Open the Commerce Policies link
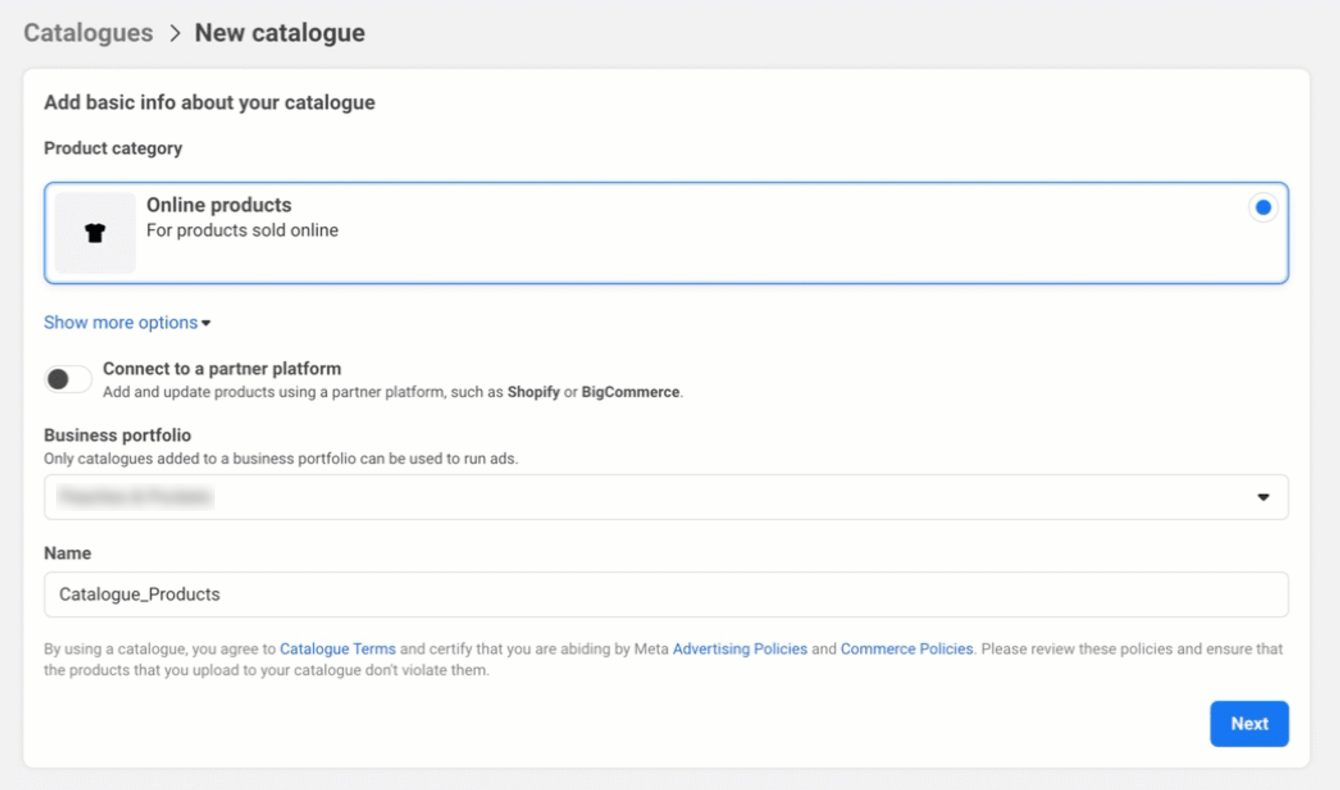The width and height of the screenshot is (1340, 790). pos(906,649)
